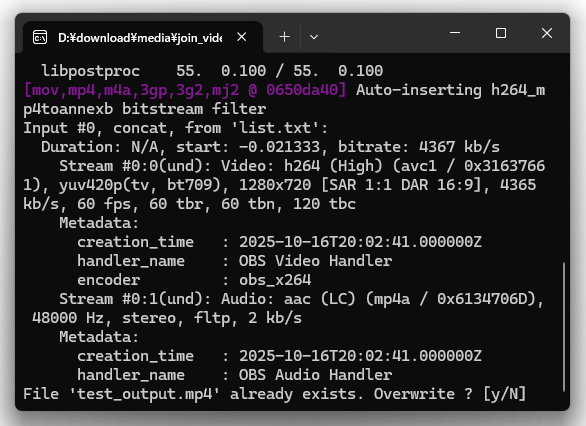Open a new terminal tab
The height and width of the screenshot is (426, 586).
[284, 37]
